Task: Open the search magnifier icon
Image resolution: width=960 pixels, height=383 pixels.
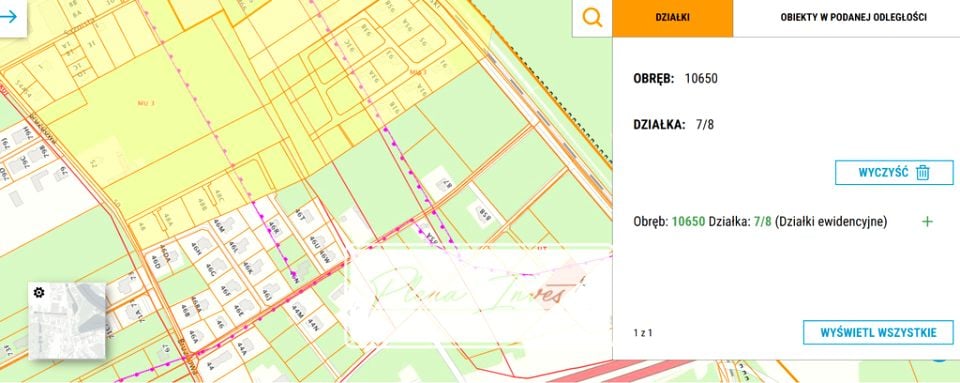Action: tap(592, 18)
